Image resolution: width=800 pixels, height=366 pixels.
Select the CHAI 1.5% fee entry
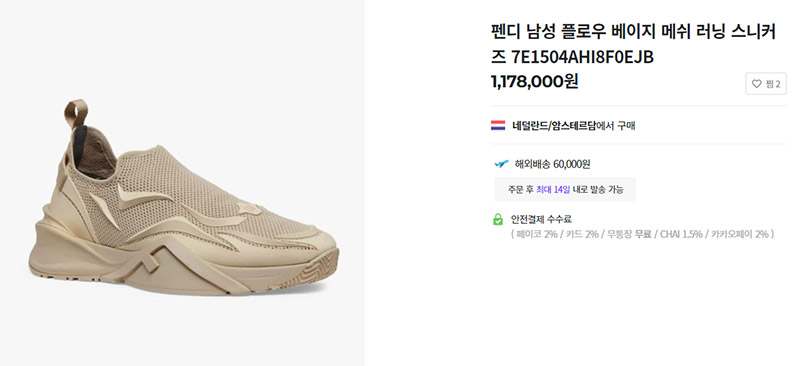point(682,234)
